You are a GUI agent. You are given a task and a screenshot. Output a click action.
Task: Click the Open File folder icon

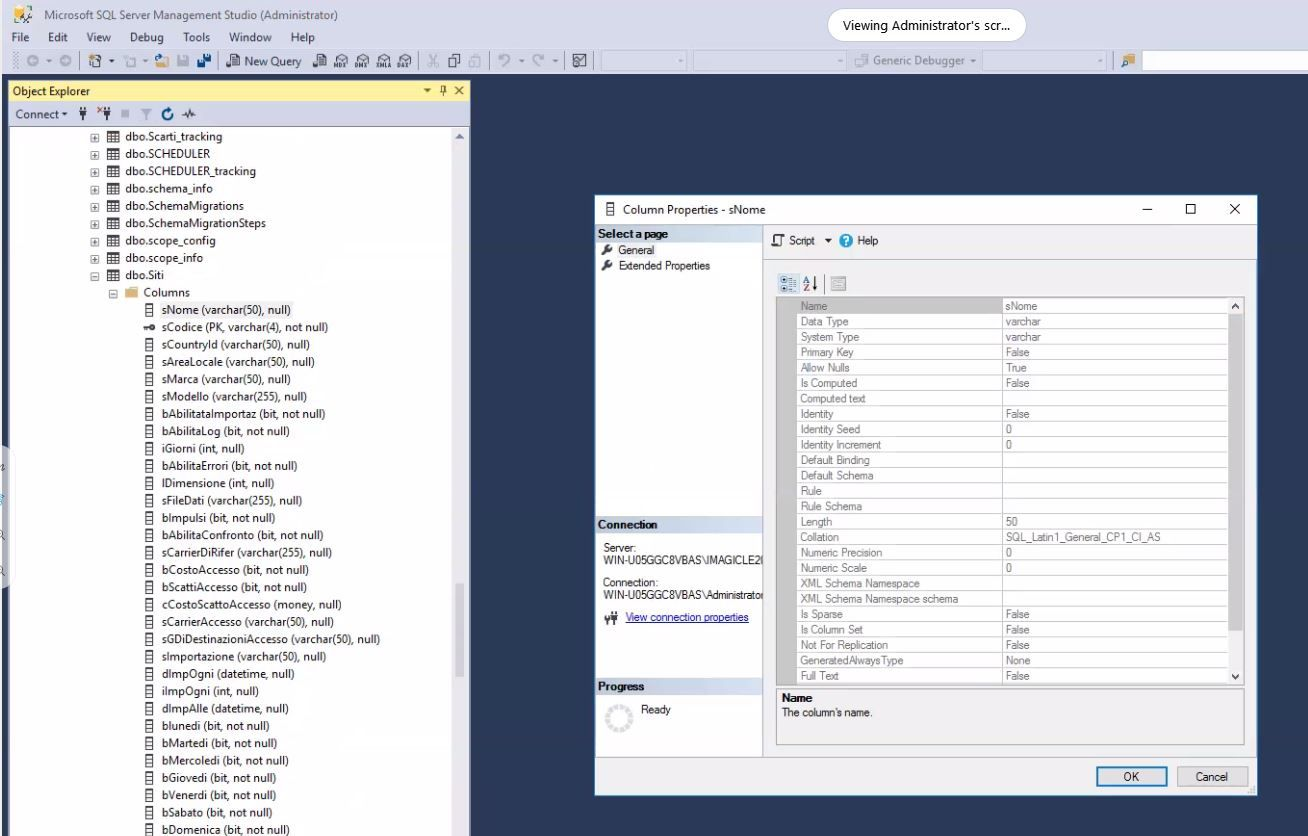[163, 61]
